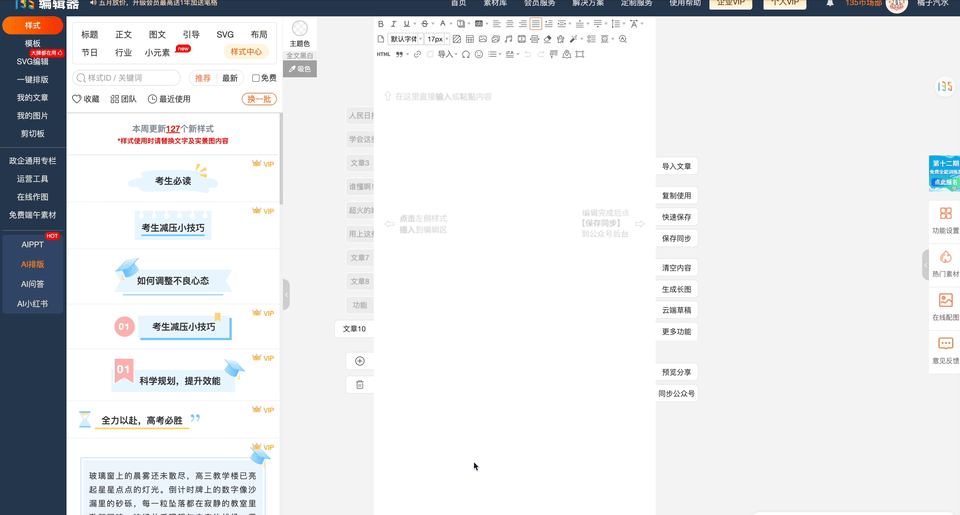Insert music using the note icon
960x515 pixels.
[x=508, y=39]
